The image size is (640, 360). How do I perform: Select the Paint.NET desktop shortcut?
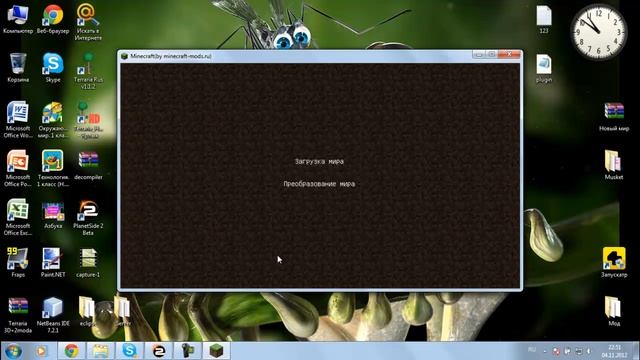(53, 263)
